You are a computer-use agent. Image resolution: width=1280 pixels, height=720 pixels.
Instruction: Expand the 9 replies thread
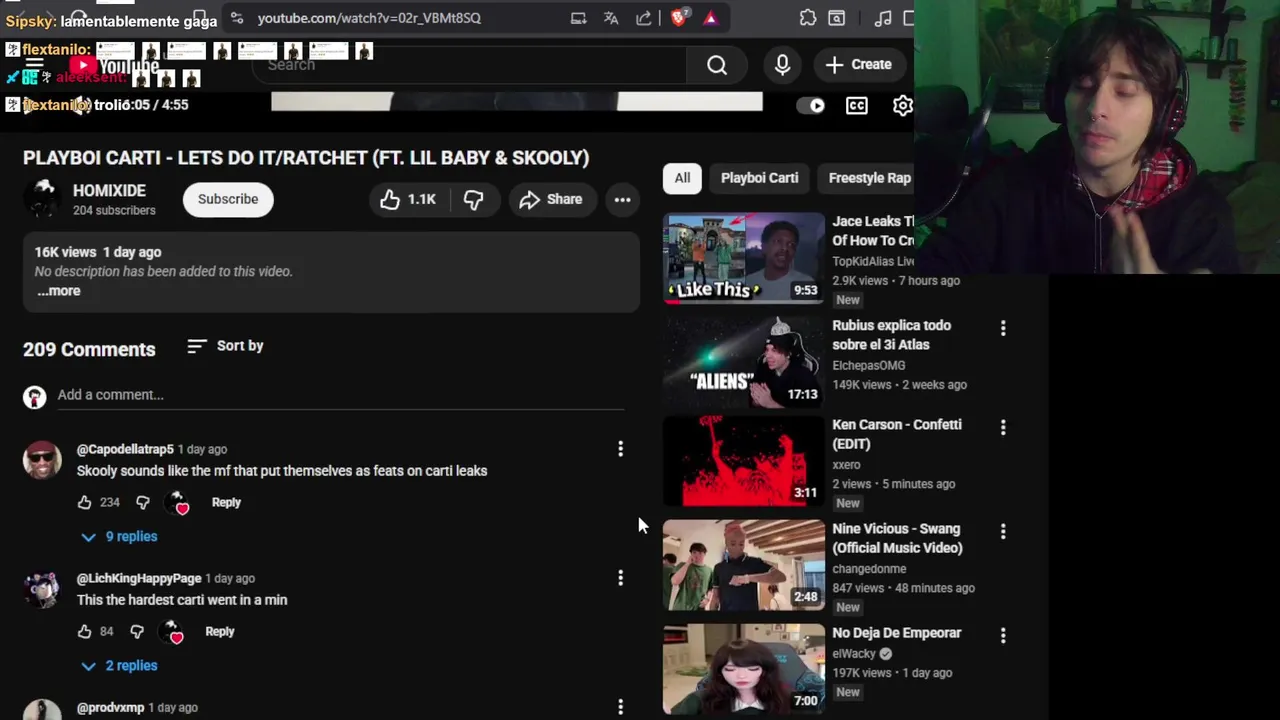point(119,537)
